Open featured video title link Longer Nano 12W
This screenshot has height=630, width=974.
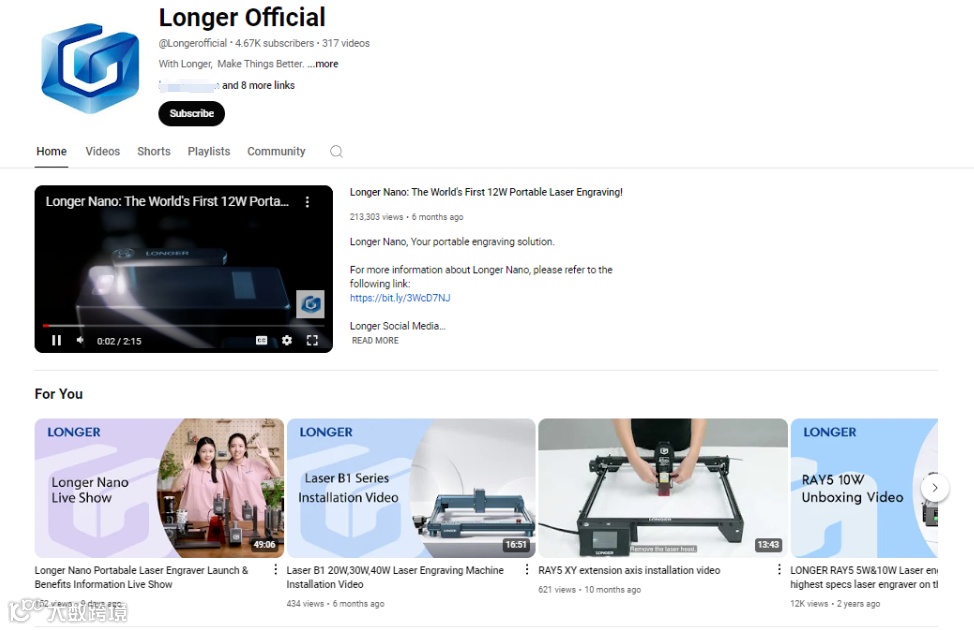click(486, 193)
